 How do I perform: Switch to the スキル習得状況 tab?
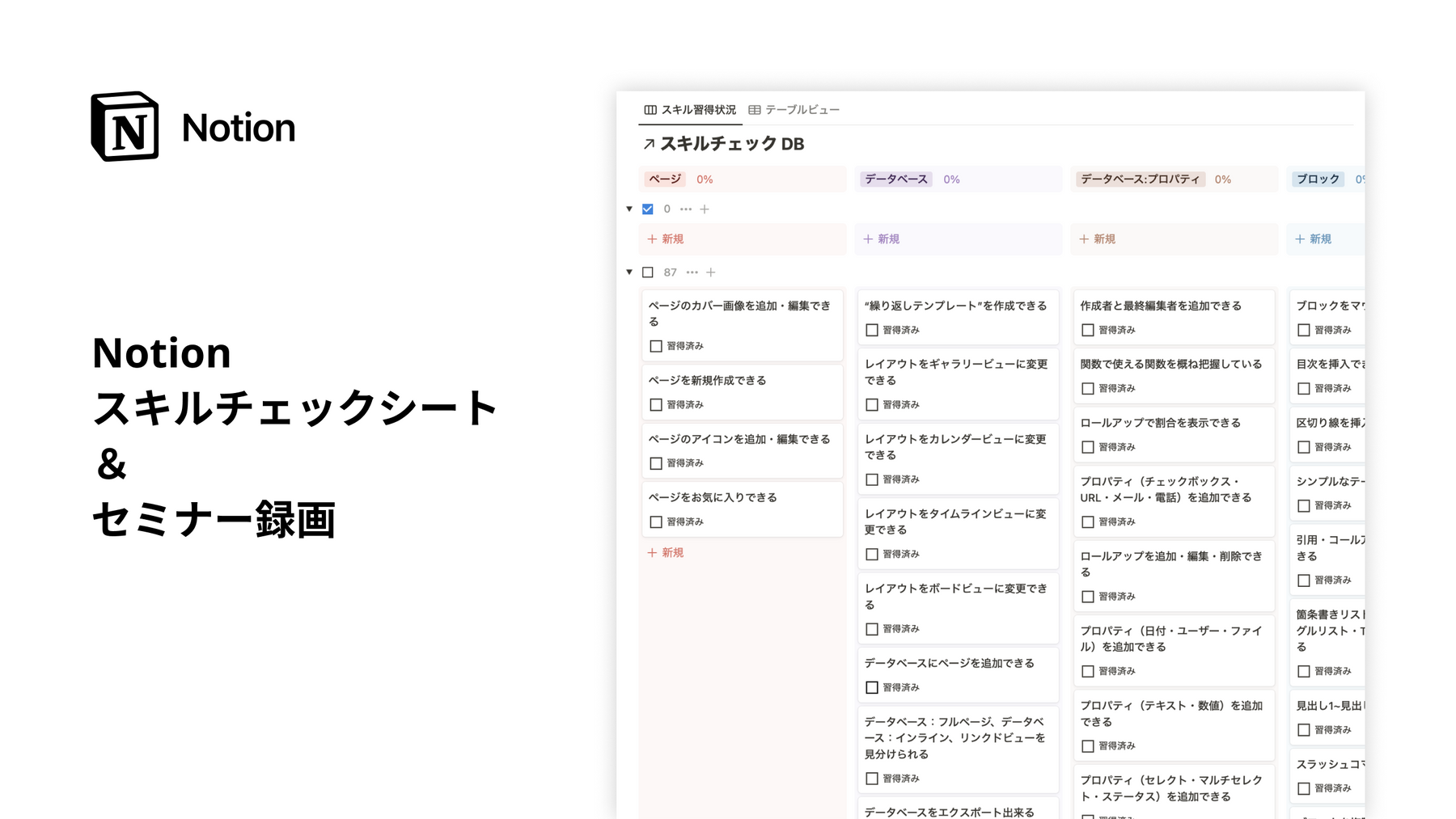click(x=690, y=110)
